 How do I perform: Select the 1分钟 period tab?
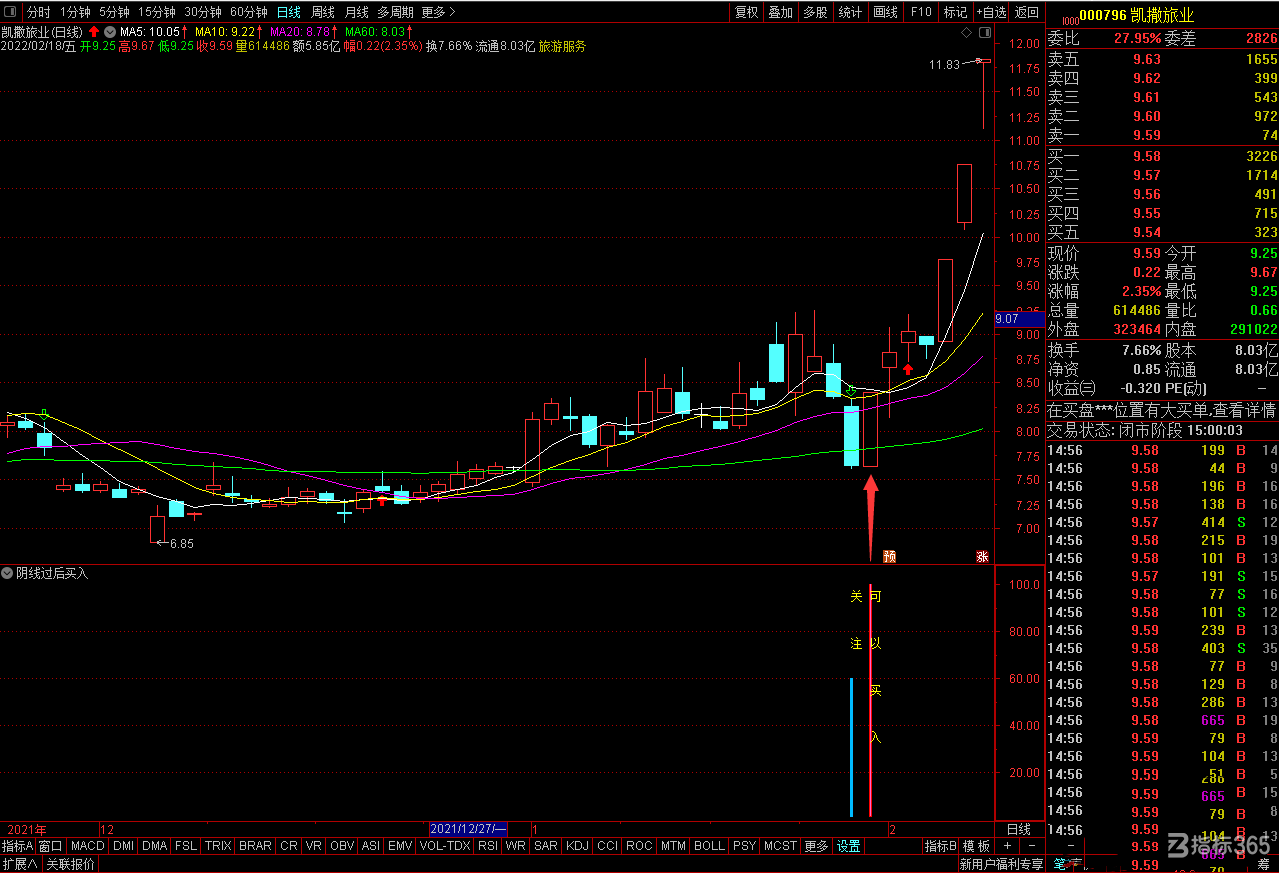pyautogui.click(x=75, y=12)
